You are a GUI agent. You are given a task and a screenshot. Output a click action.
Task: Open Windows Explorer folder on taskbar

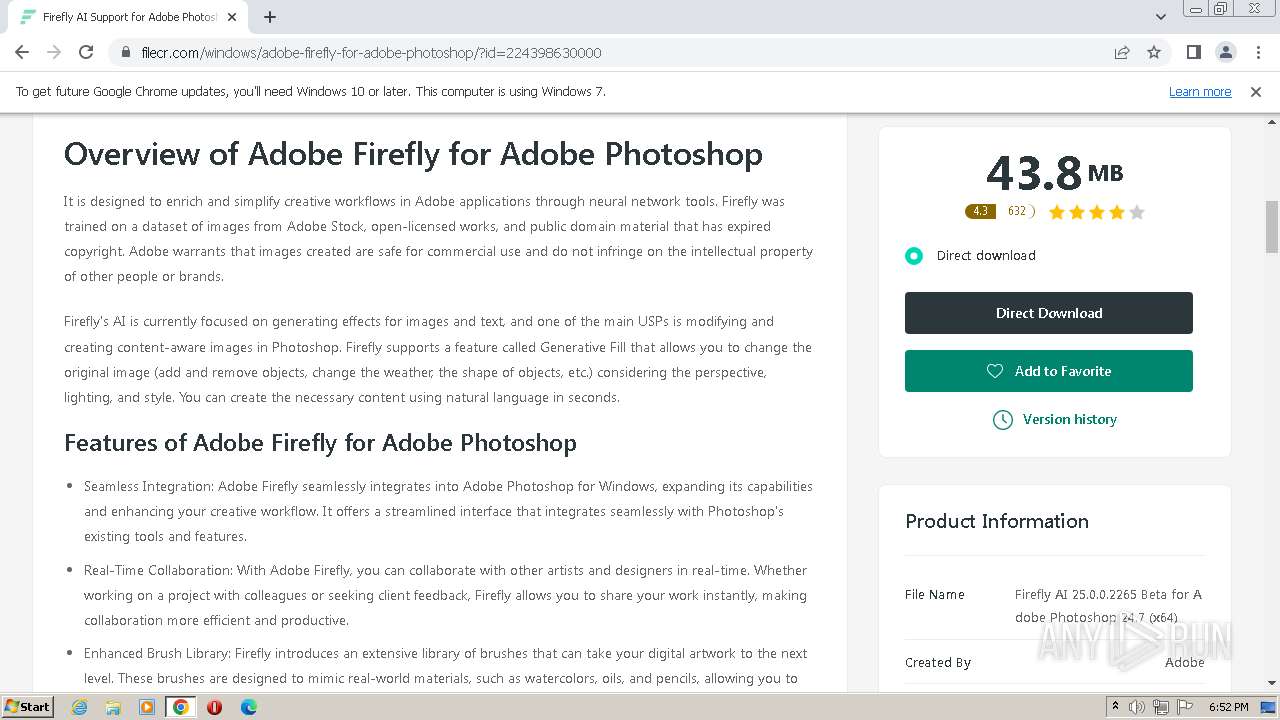[113, 707]
